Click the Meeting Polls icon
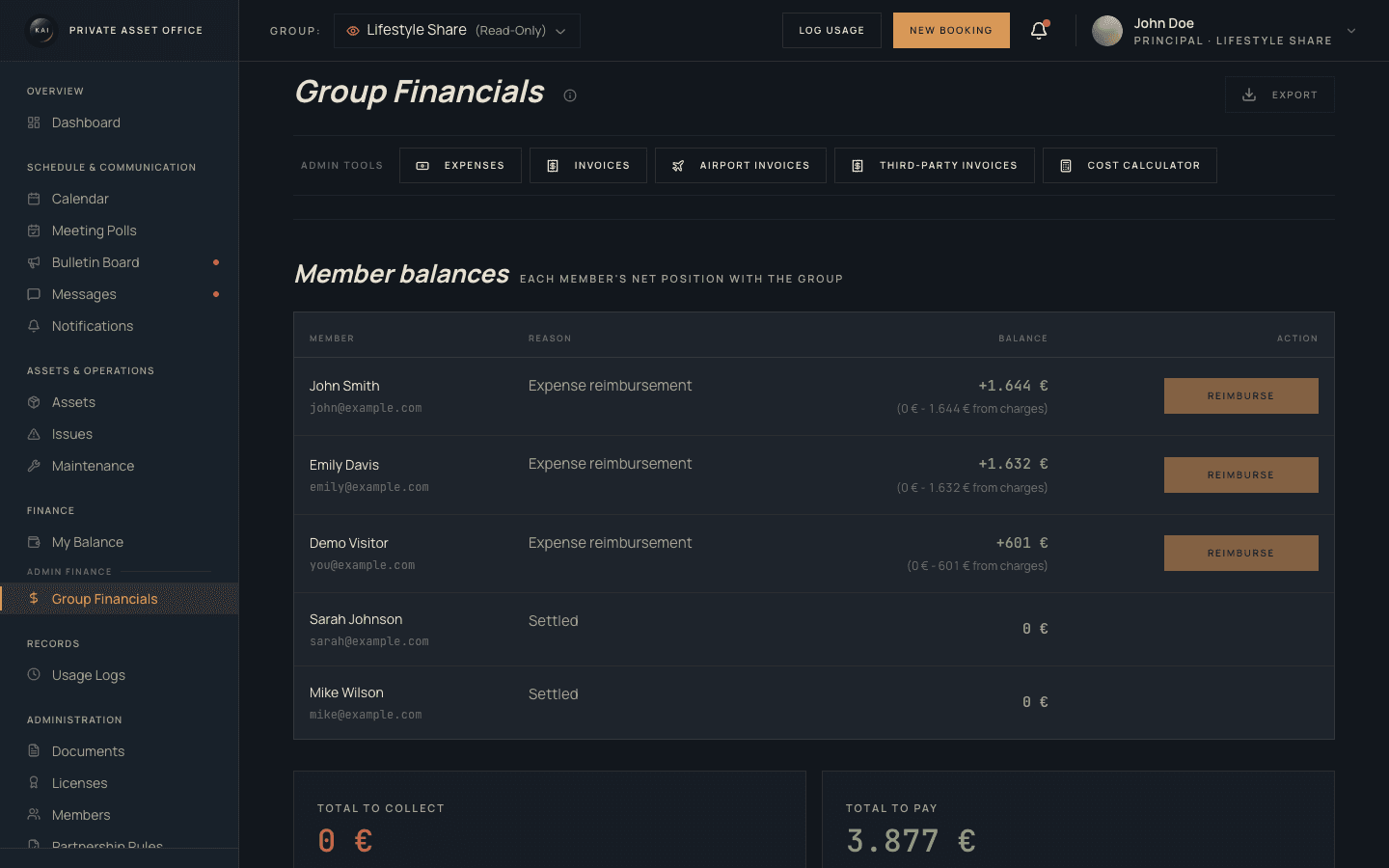The image size is (1389, 868). (34, 231)
